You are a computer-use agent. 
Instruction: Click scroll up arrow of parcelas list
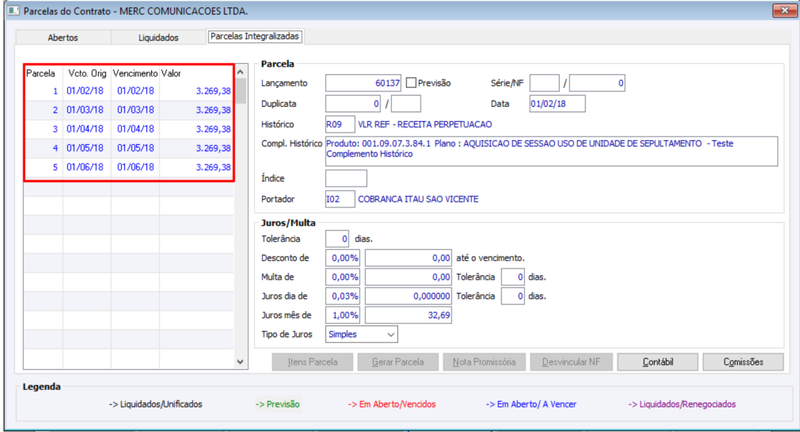(240, 72)
